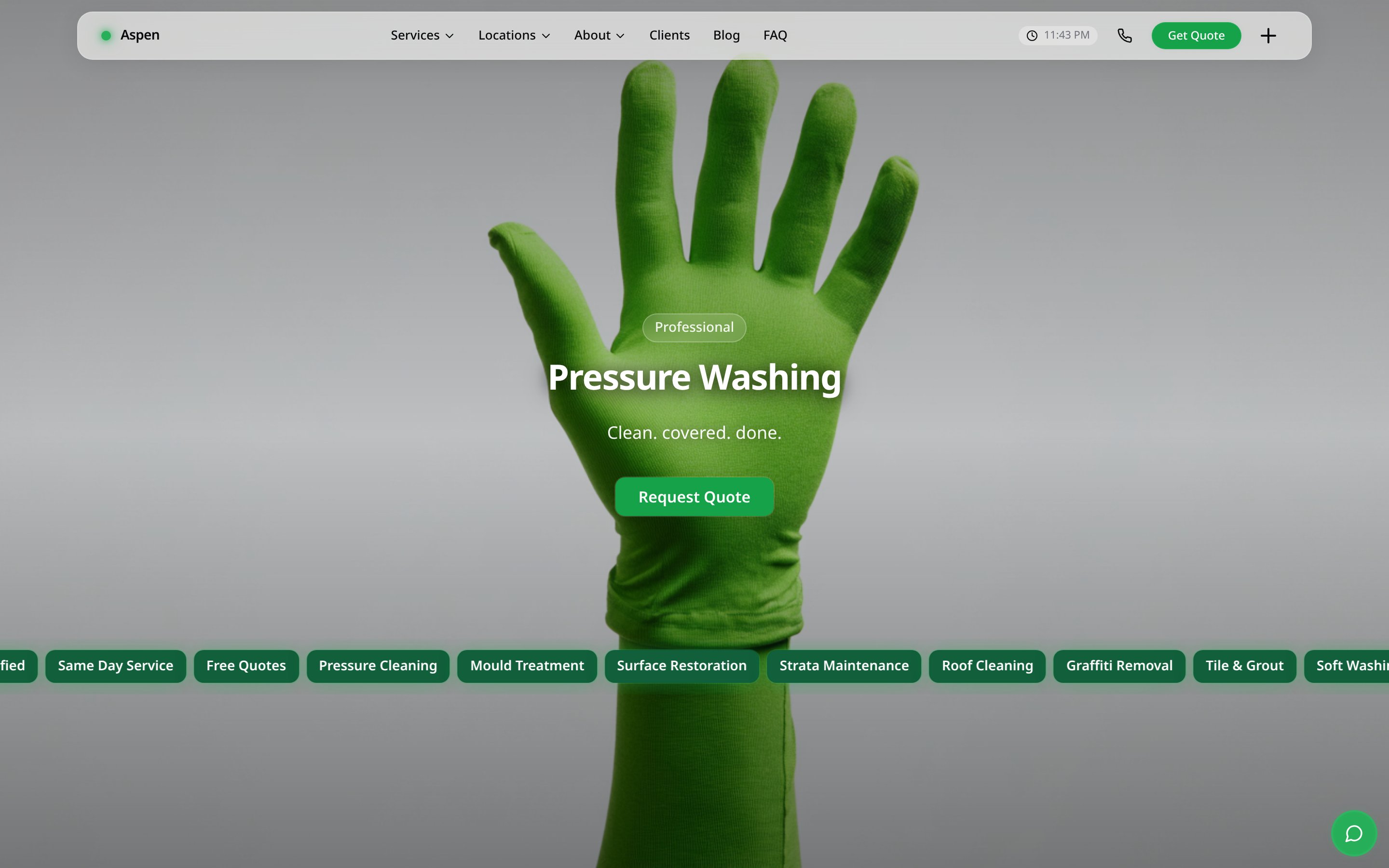Go to the Clients page
Viewport: 1389px width, 868px height.
(x=669, y=36)
